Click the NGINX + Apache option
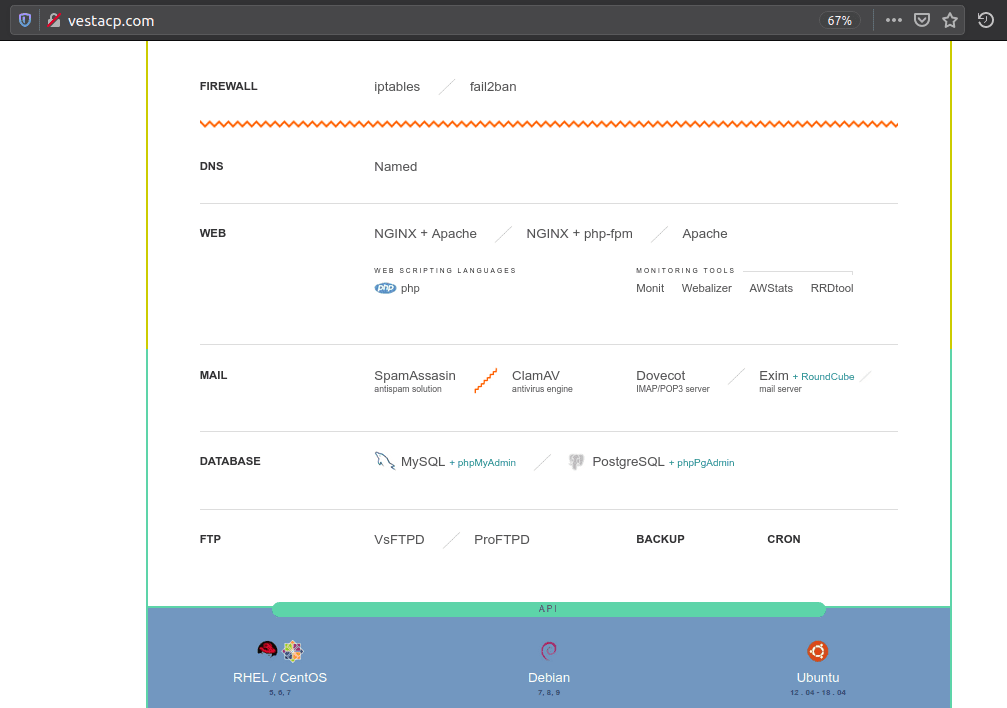The image size is (1007, 708). pos(425,234)
